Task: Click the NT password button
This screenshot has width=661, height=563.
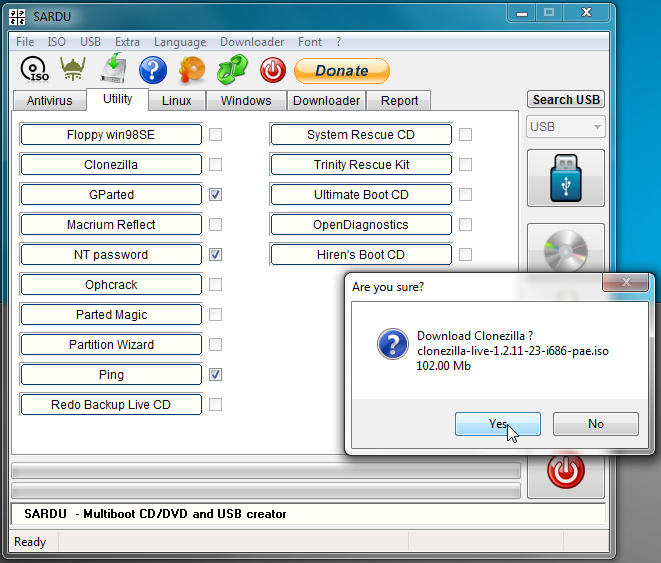Action: (x=111, y=255)
